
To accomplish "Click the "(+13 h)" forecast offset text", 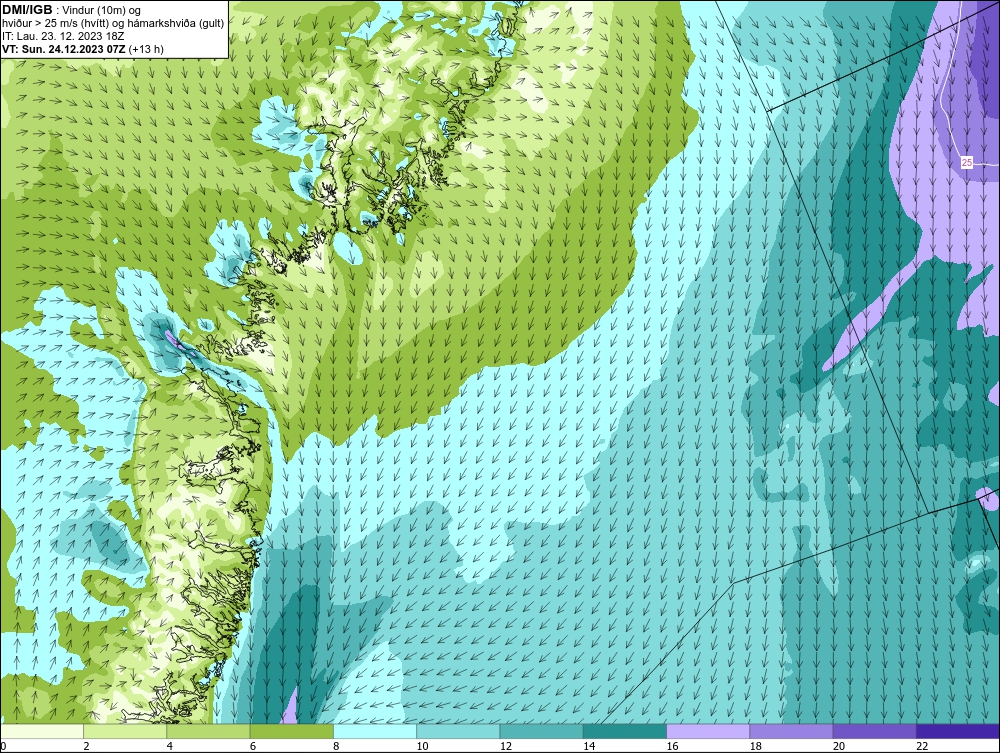I will 146,49.
